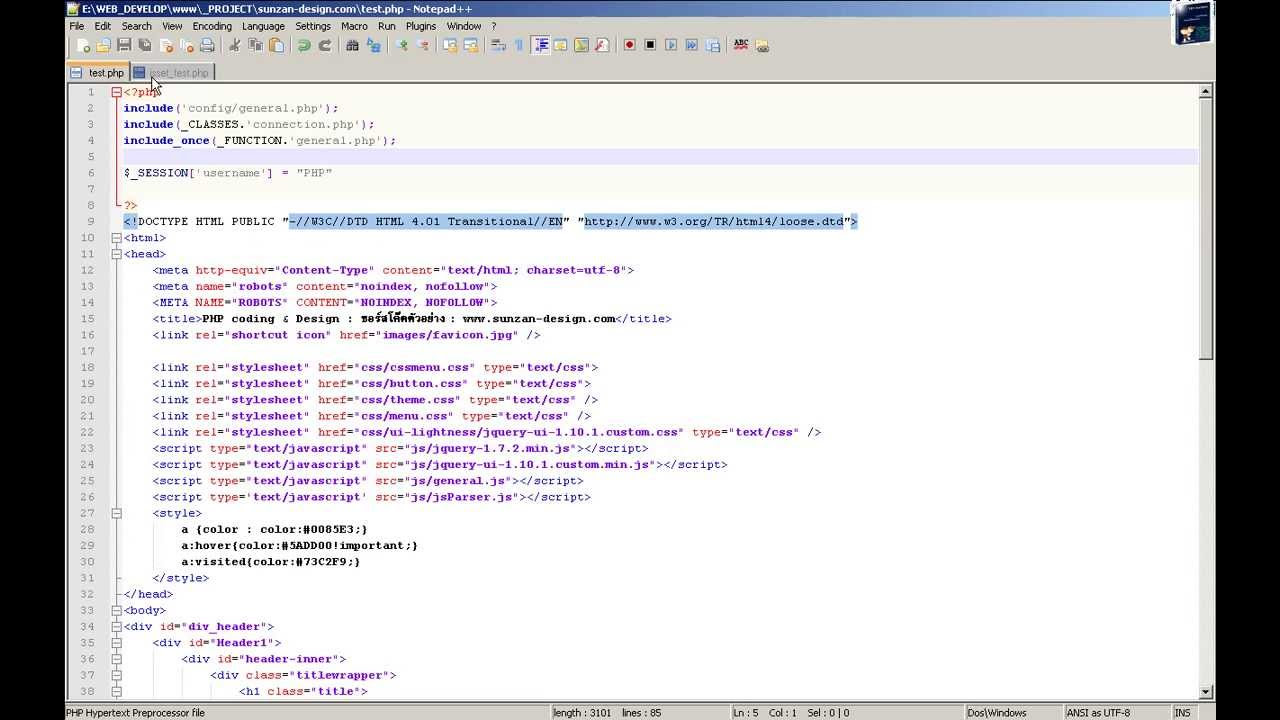Click the vertical scrollbar up arrow
Screen dimensions: 1280x720
(x=1205, y=92)
